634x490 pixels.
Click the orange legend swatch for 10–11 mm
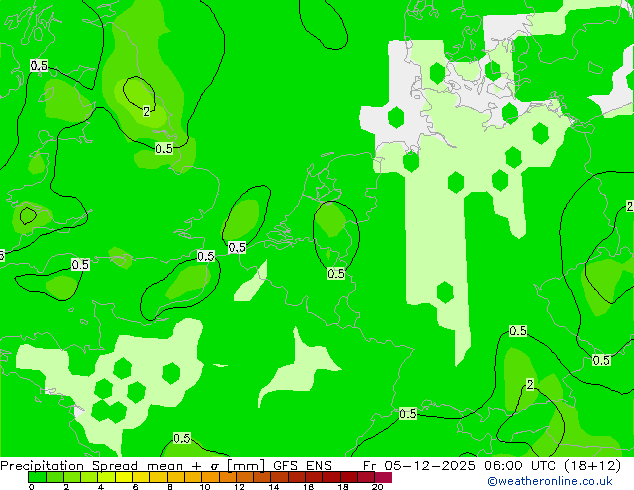tap(211, 477)
